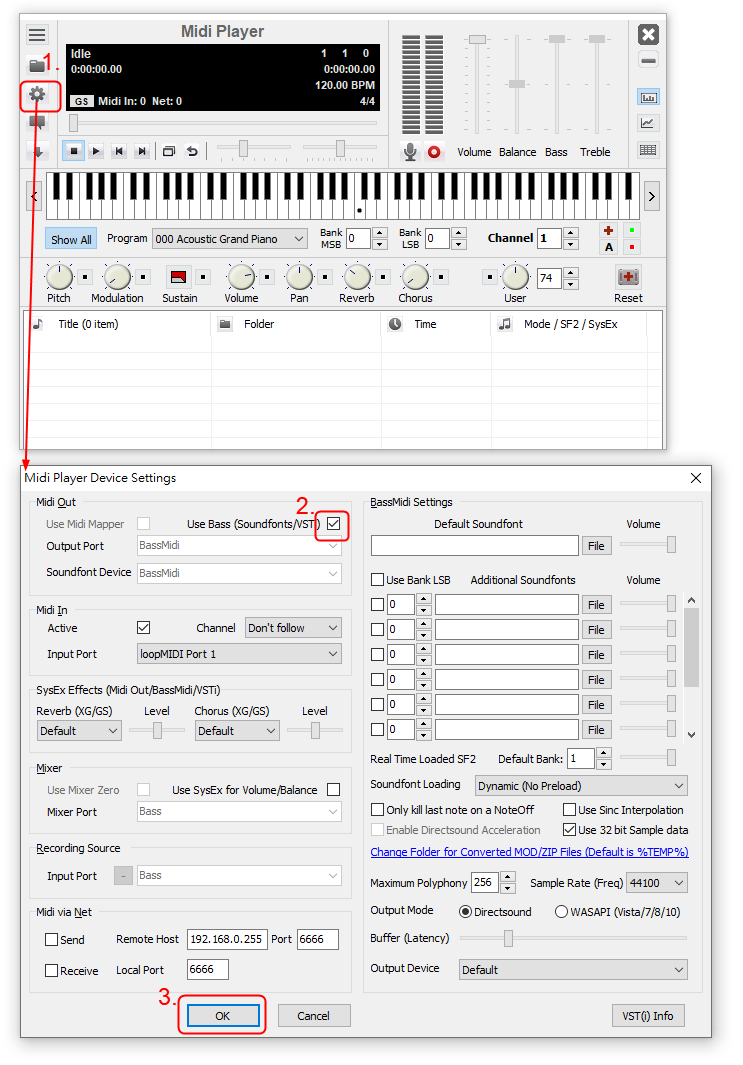Toggle the loop/repeat arrow icon
The width and height of the screenshot is (743, 1065).
tap(192, 151)
